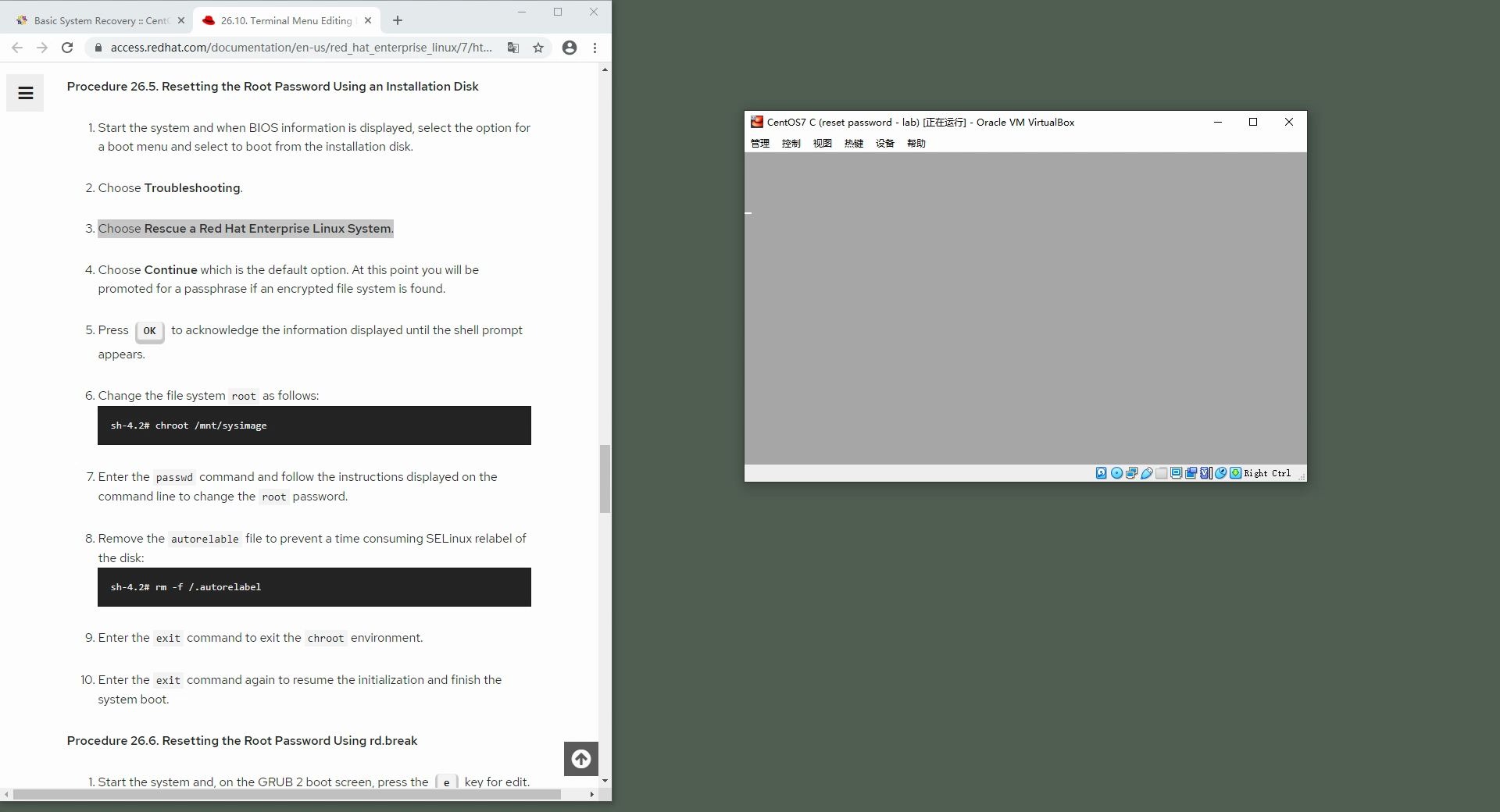Click the VirtualBox window title bar icon

pos(756,122)
